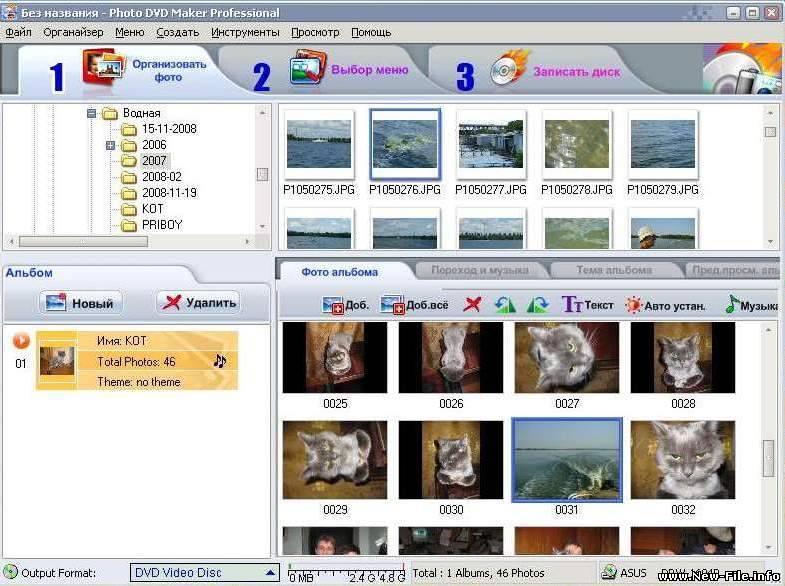Viewport: 785px width, 586px height.
Task: Delete selected photo with red X icon
Action: click(472, 304)
